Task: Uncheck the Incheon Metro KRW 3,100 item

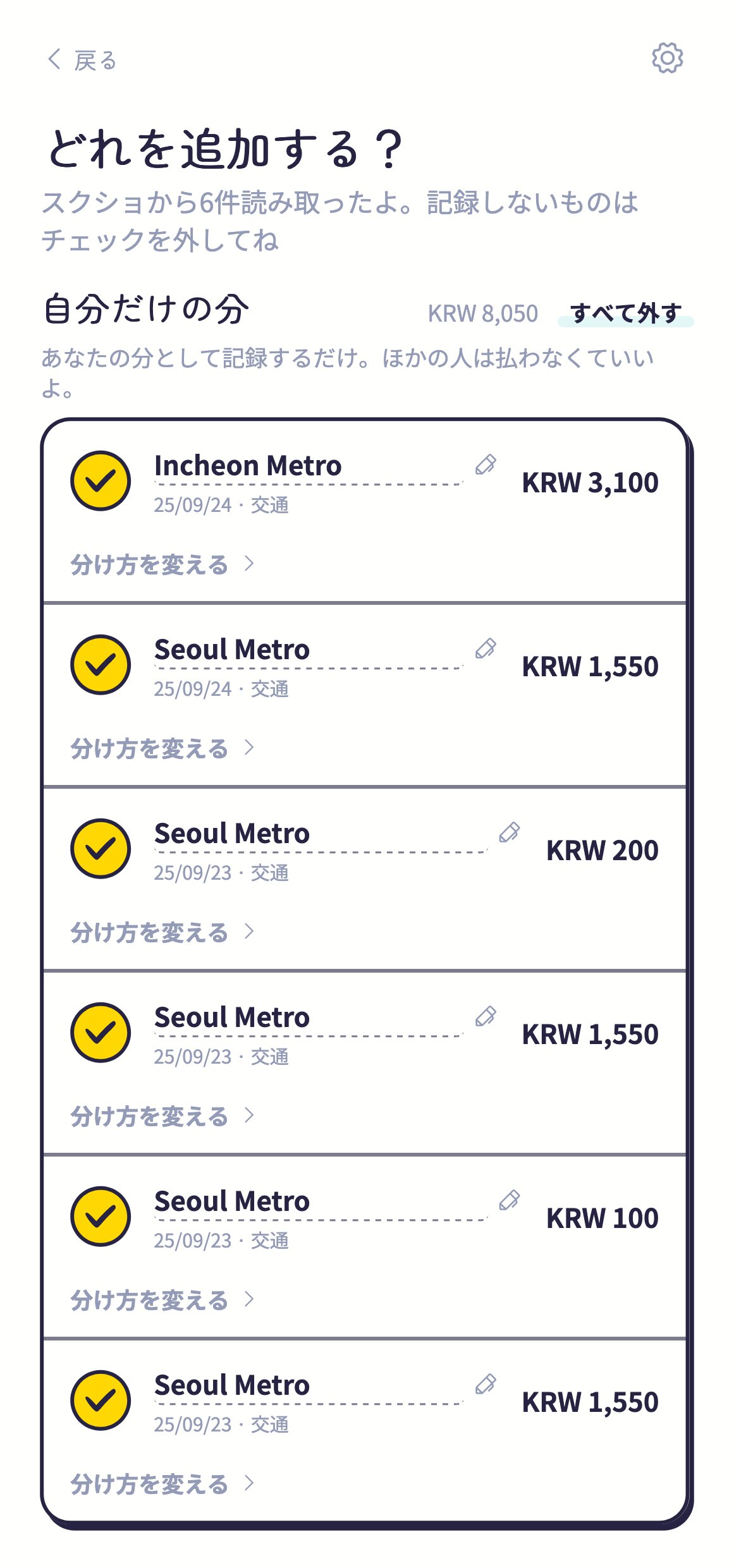Action: [x=101, y=481]
